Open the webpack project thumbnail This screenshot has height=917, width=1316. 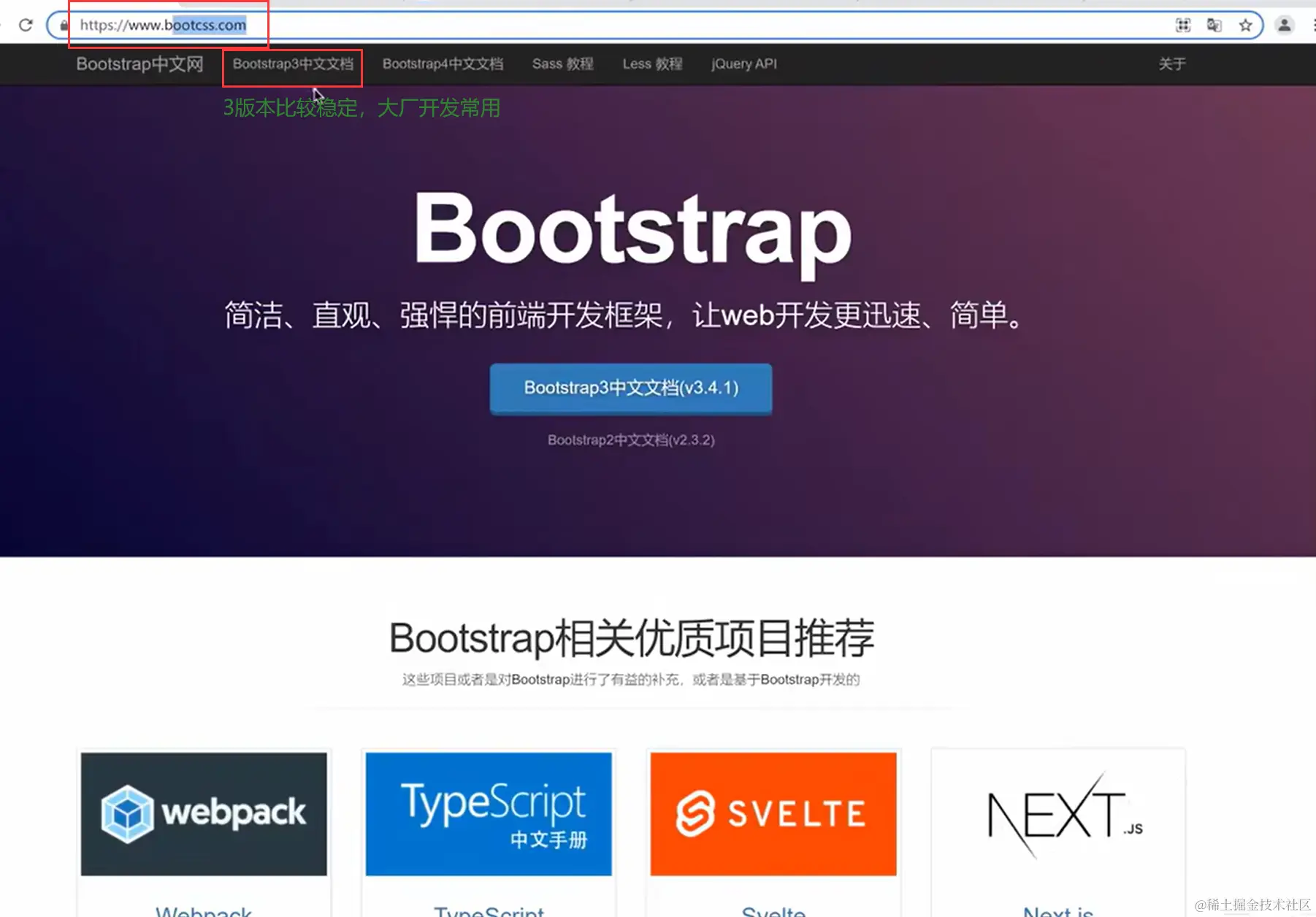(204, 814)
